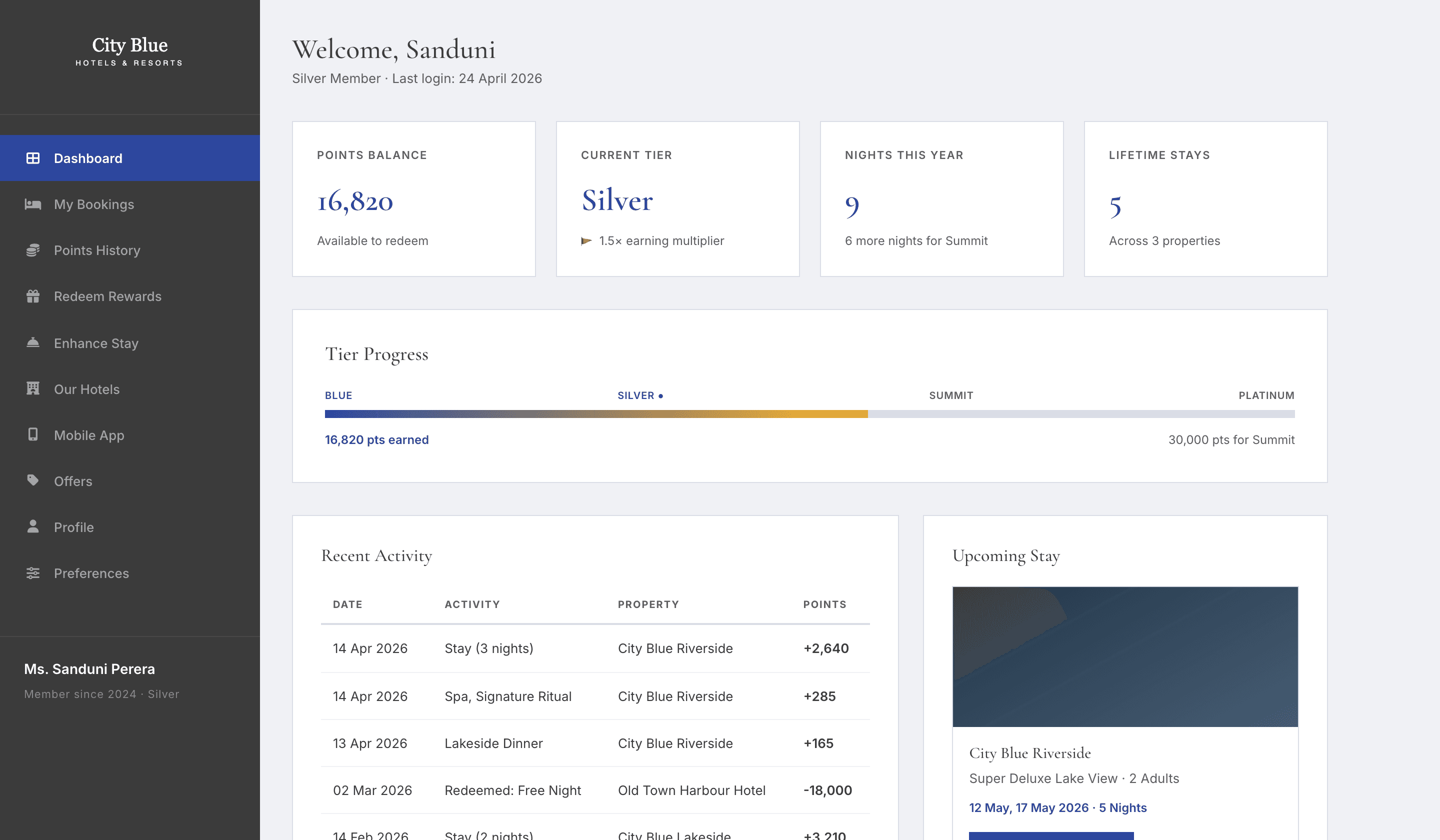
Task: Click the Redeem Rewards gift icon
Action: [33, 296]
